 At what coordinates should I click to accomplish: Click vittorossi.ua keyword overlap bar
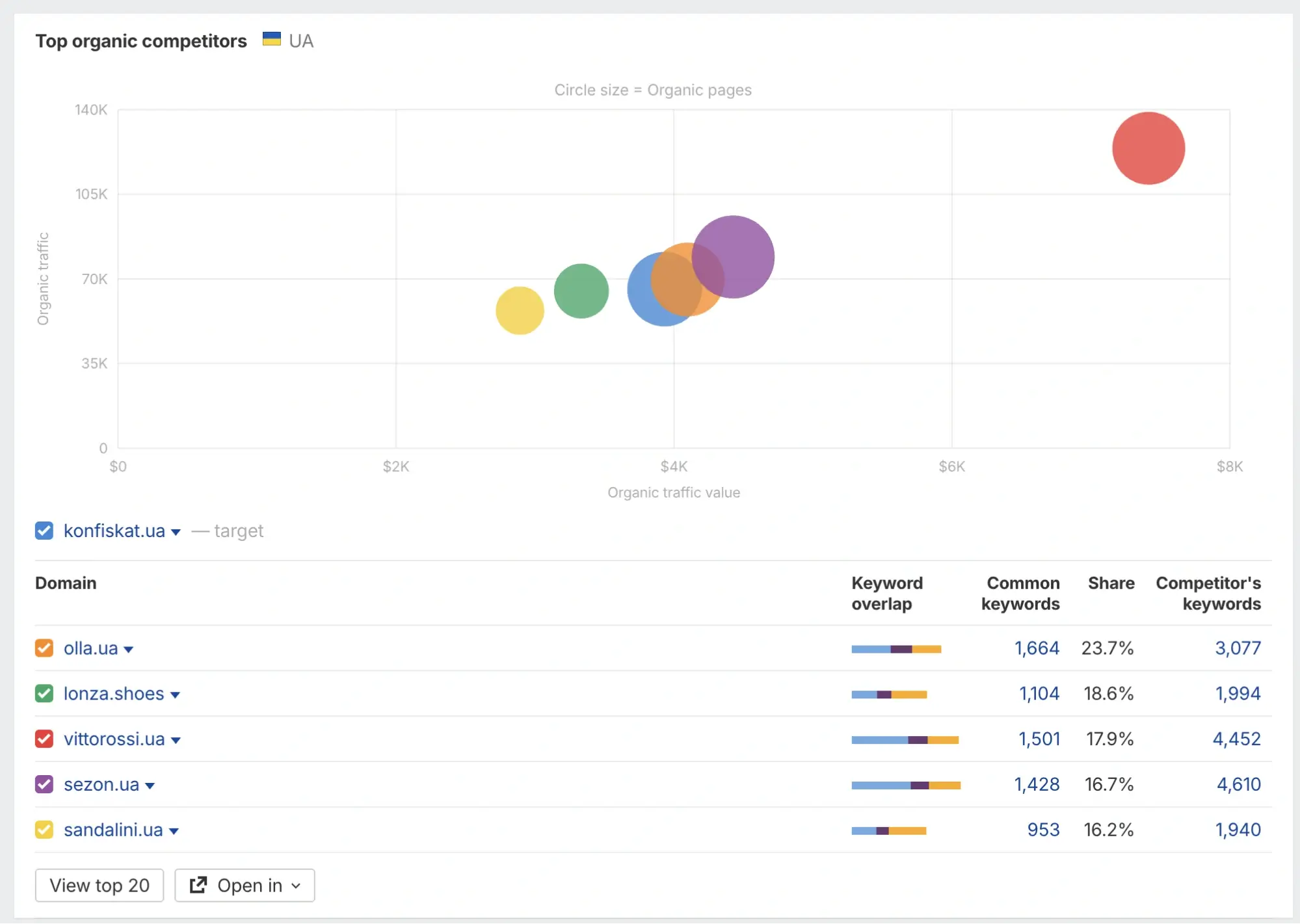click(x=905, y=740)
